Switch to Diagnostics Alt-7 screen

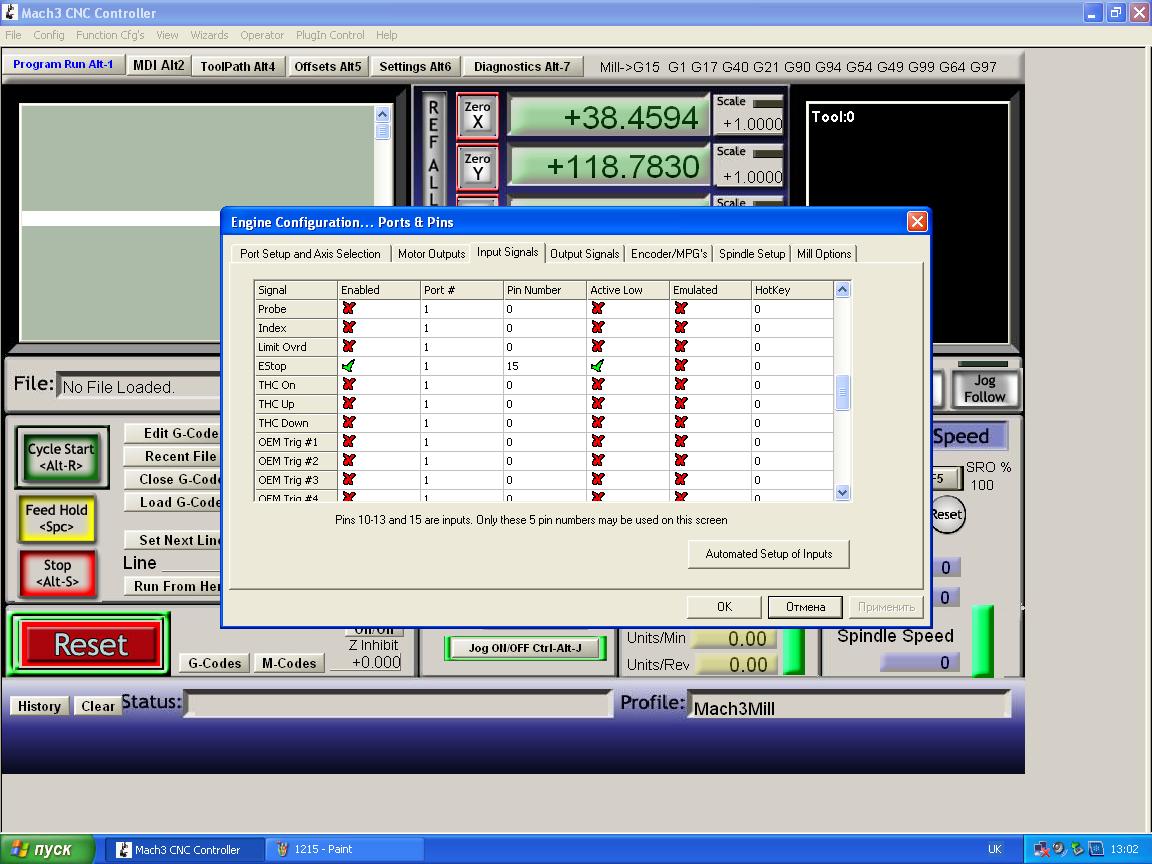[522, 67]
